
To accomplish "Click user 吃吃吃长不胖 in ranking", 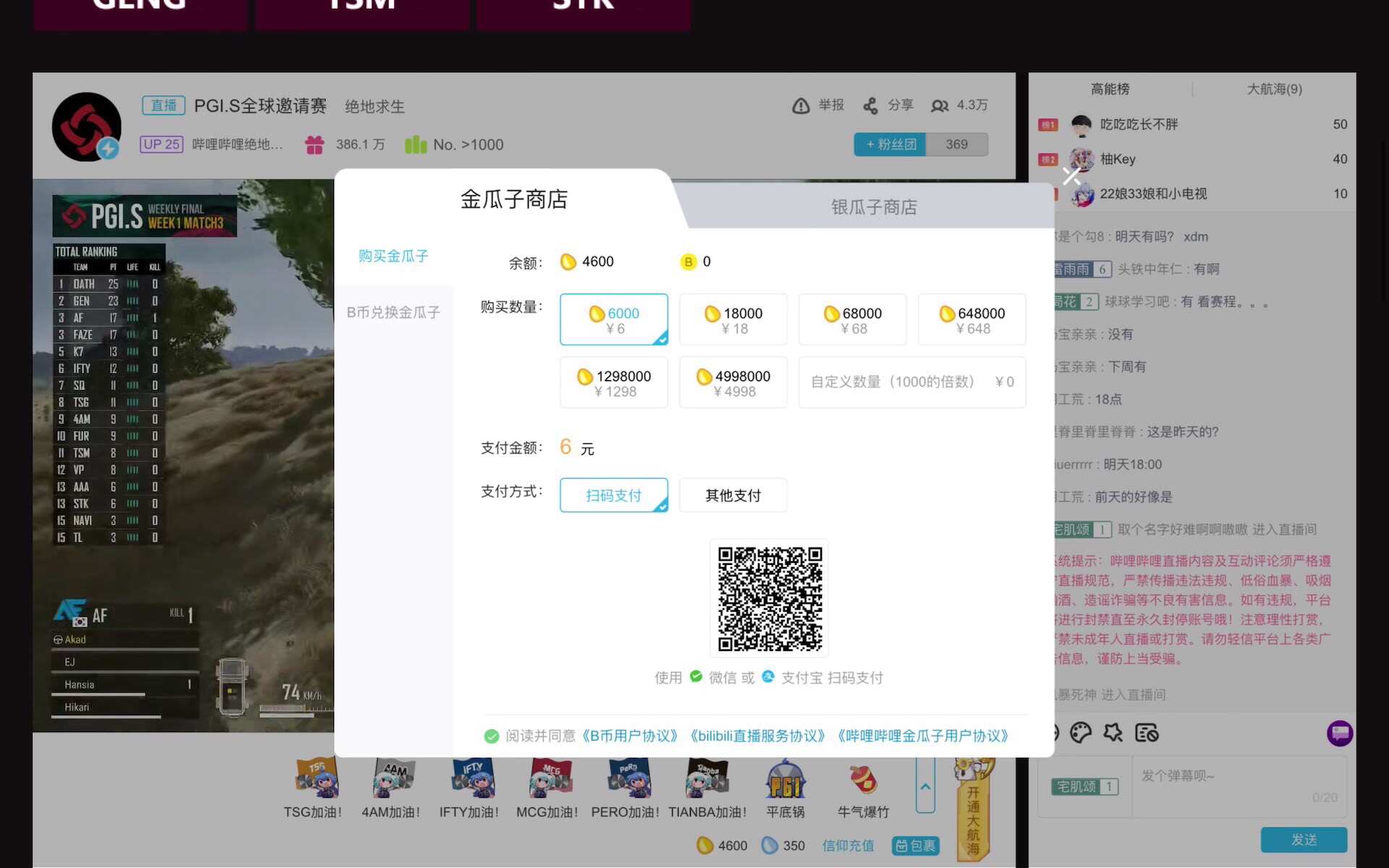I will pyautogui.click(x=1139, y=124).
